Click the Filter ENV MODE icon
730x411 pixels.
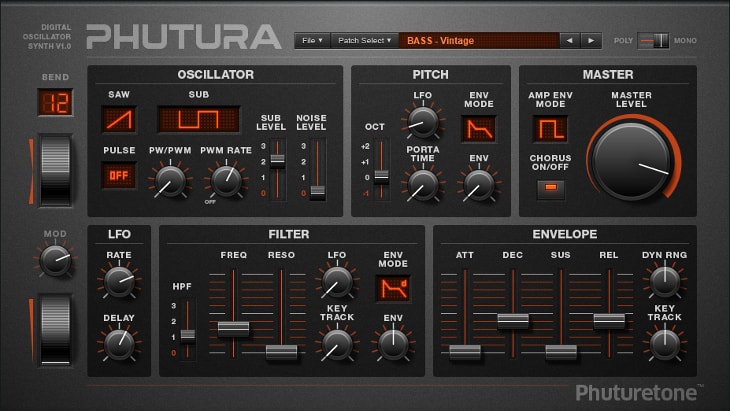(x=393, y=289)
